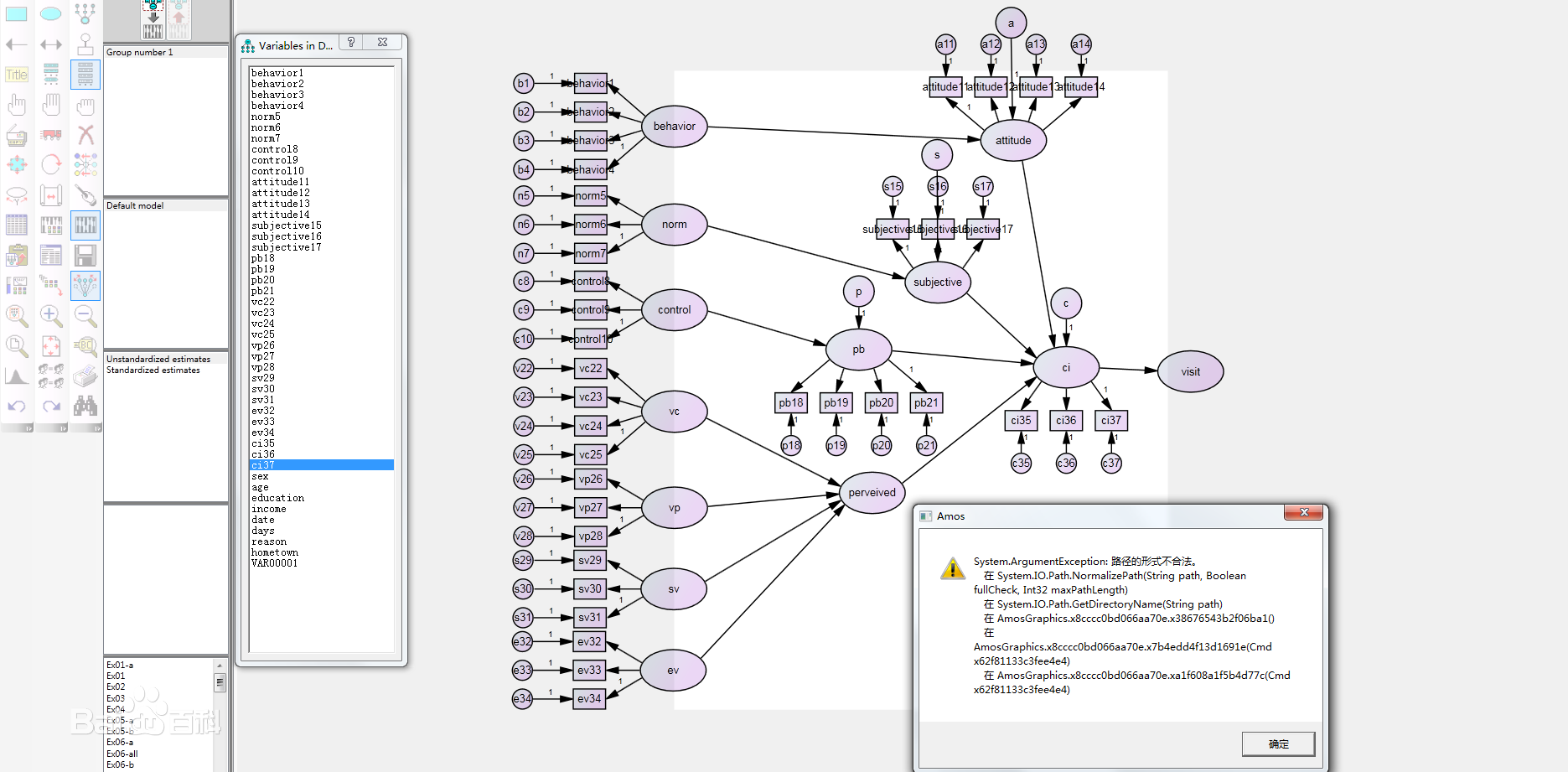Expand the second toolbar column overflow arrow
The height and width of the screenshot is (772, 1568).
(63, 428)
